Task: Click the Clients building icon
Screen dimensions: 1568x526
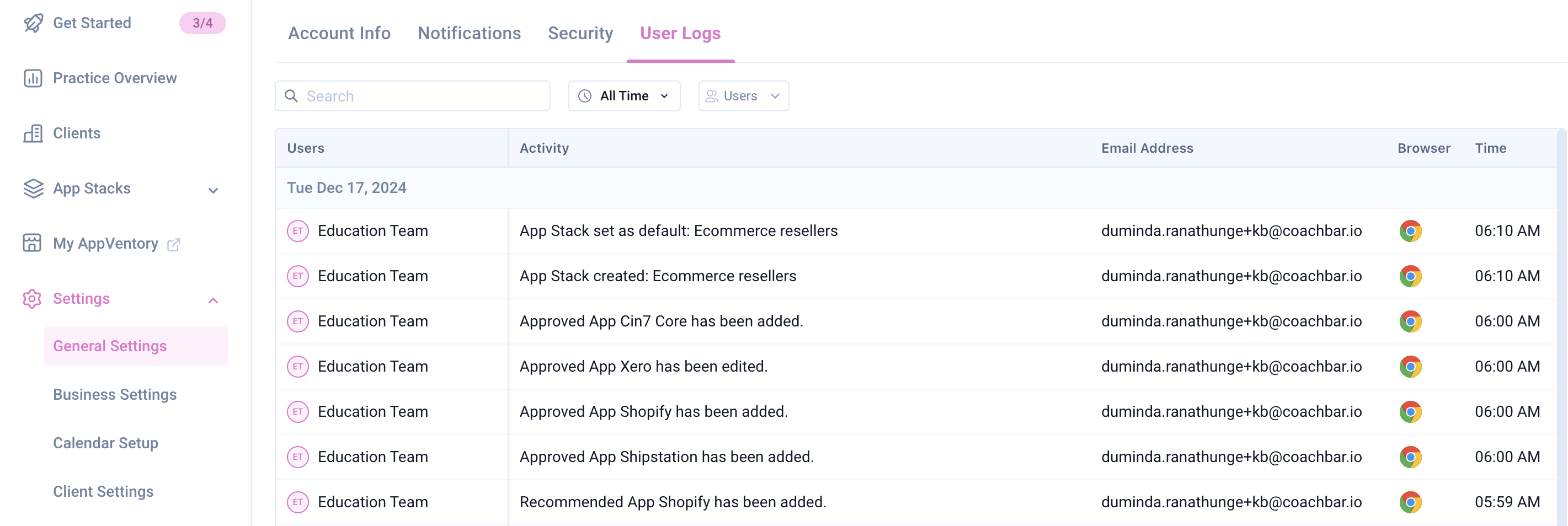Action: [x=33, y=133]
